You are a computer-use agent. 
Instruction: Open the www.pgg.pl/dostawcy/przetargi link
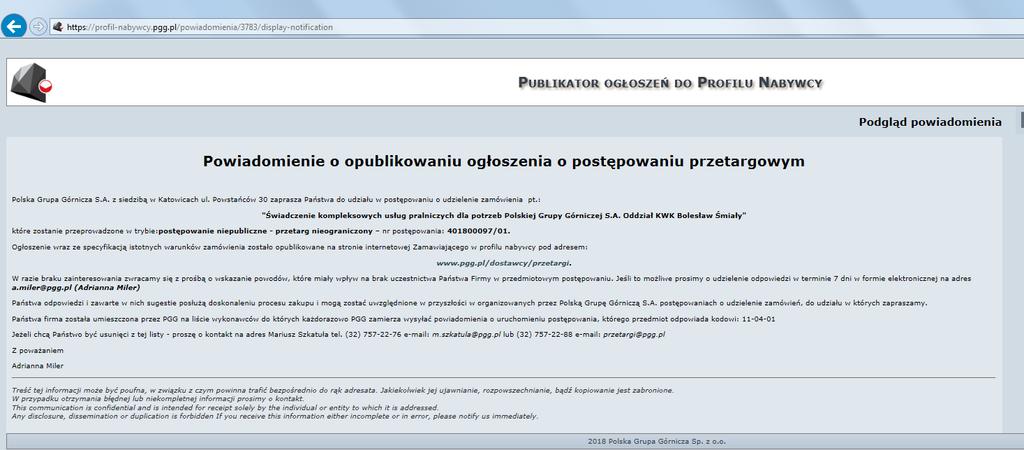(x=504, y=263)
